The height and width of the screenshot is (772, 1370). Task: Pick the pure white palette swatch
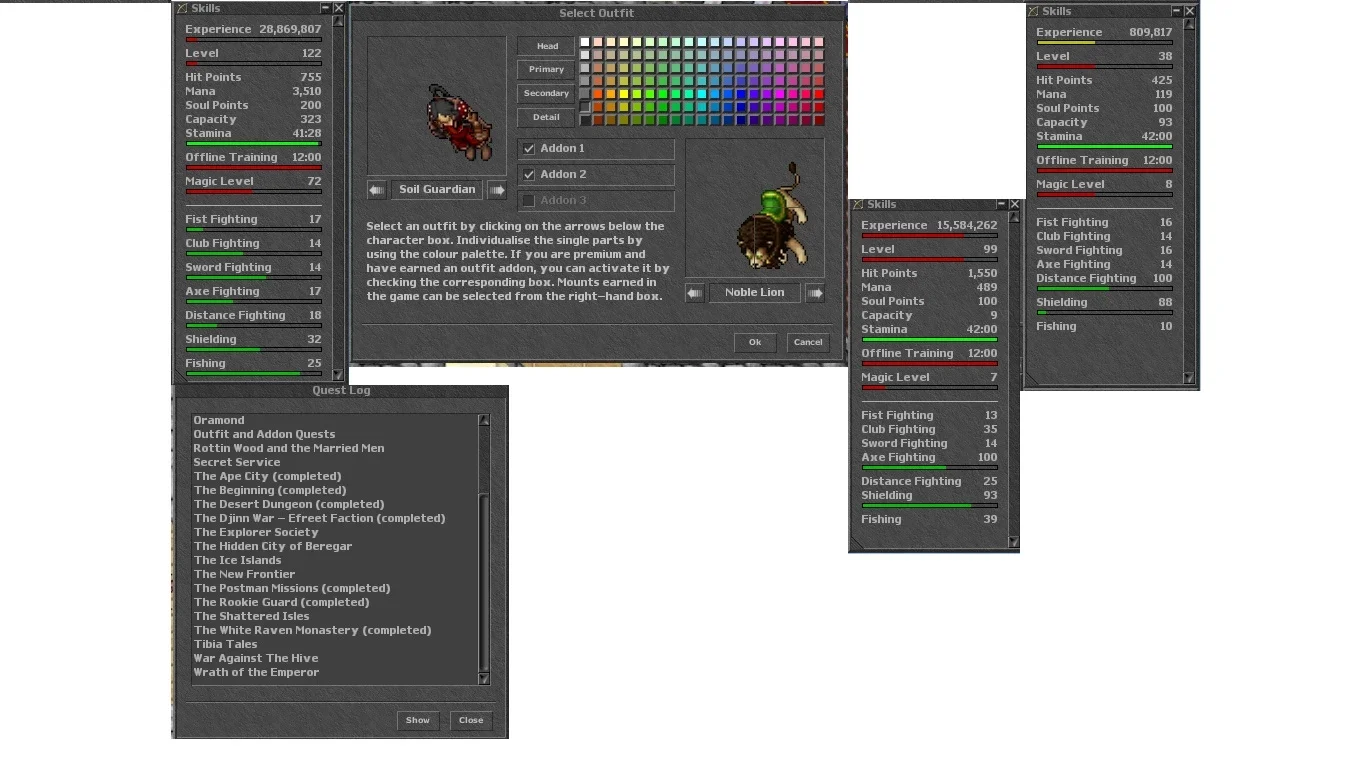pyautogui.click(x=585, y=42)
